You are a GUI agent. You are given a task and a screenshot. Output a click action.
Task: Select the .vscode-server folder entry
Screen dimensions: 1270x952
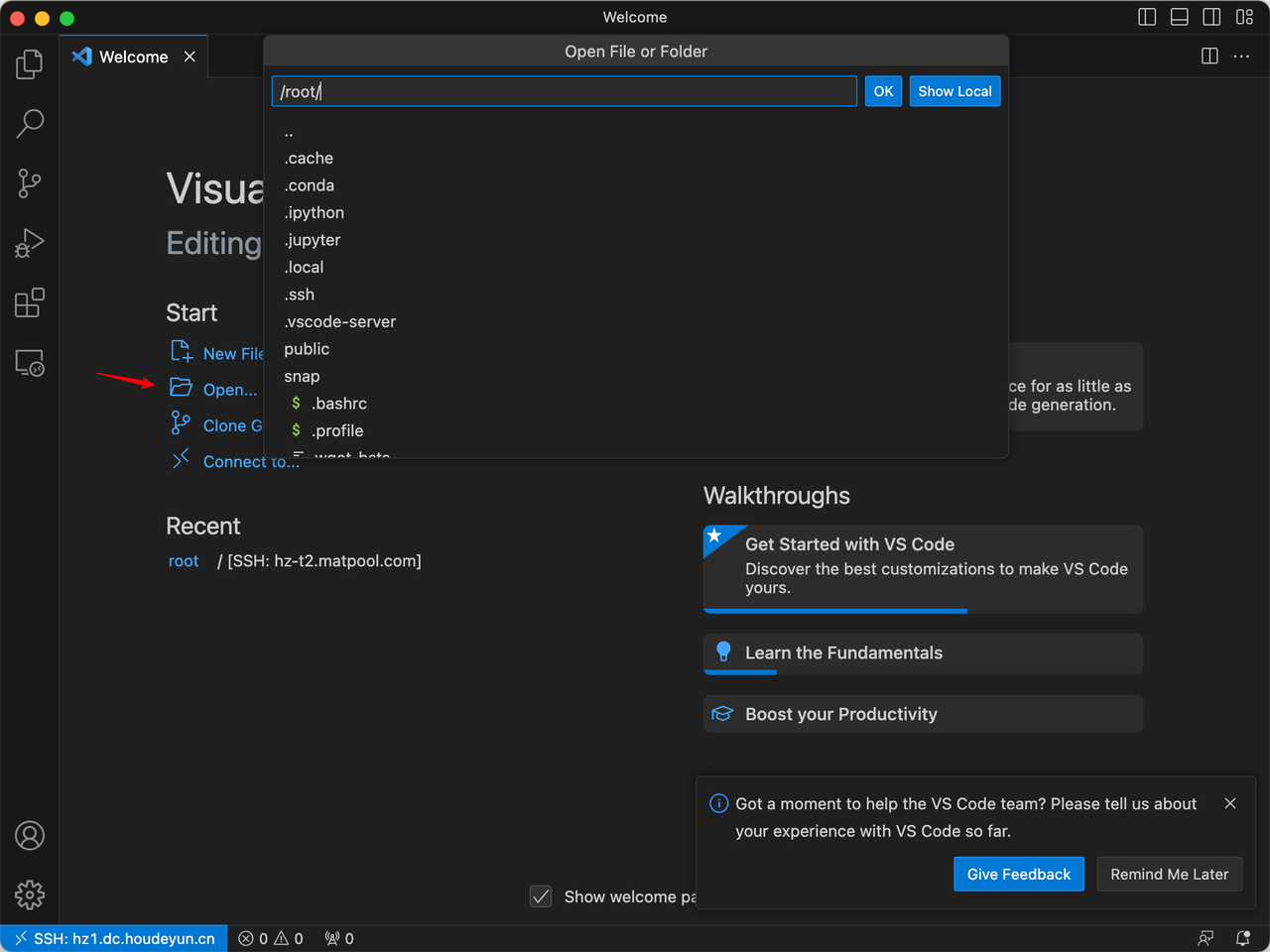coord(340,321)
